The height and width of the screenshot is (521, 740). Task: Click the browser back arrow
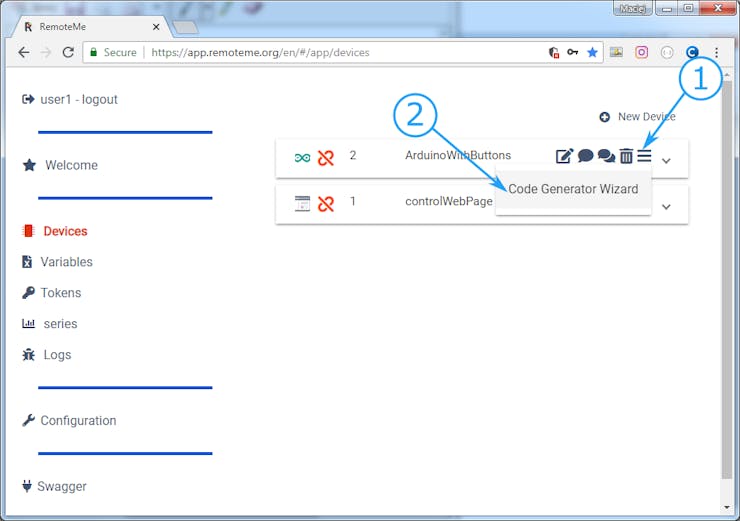click(x=24, y=52)
